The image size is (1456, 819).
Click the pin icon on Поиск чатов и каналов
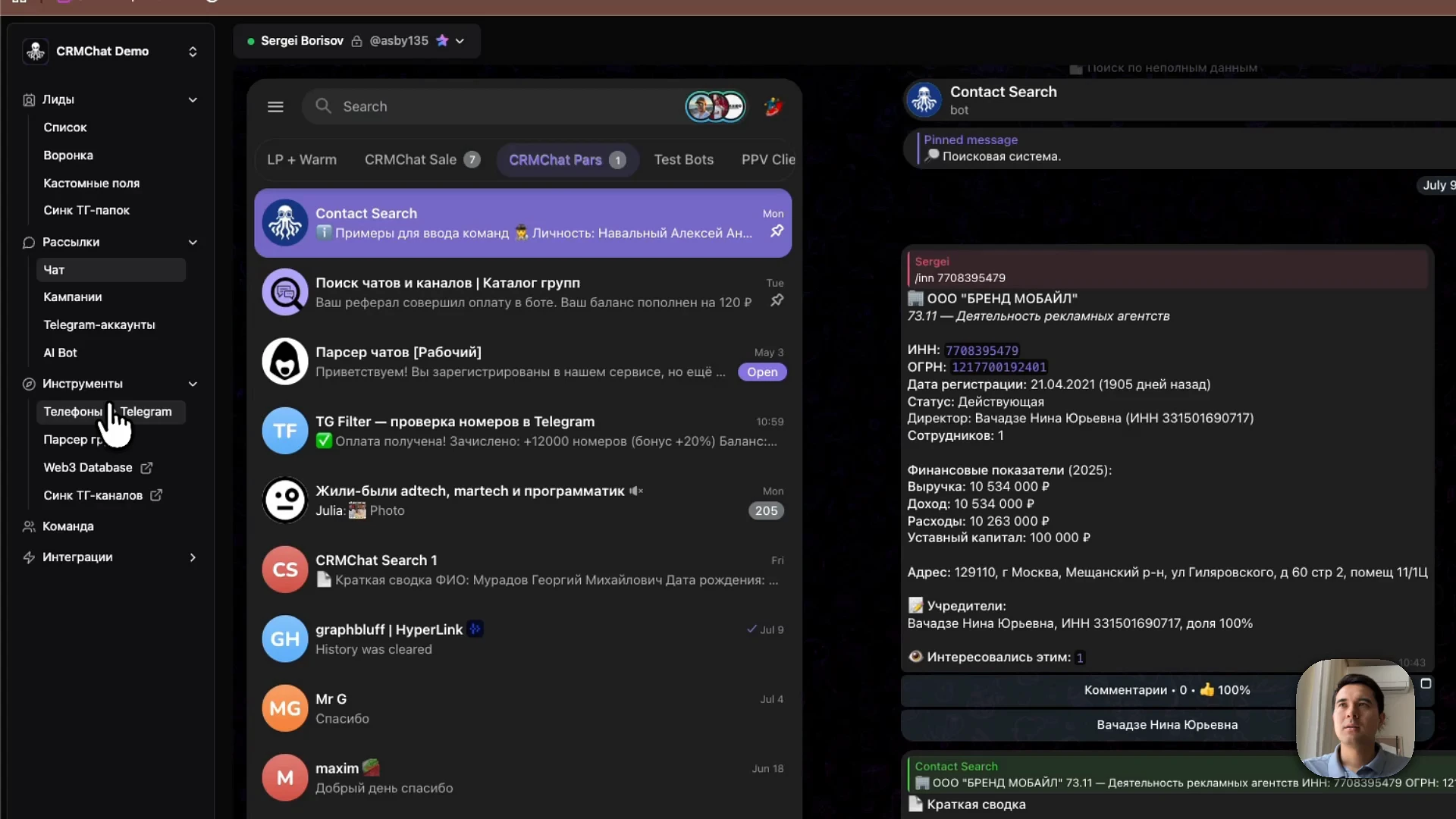777,301
